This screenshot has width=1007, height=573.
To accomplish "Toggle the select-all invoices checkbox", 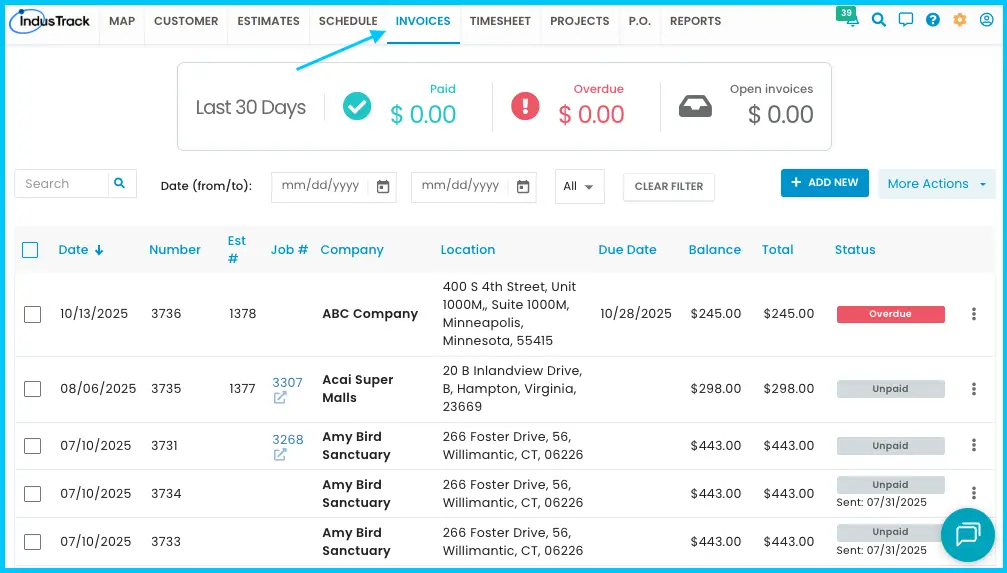I will [x=30, y=250].
